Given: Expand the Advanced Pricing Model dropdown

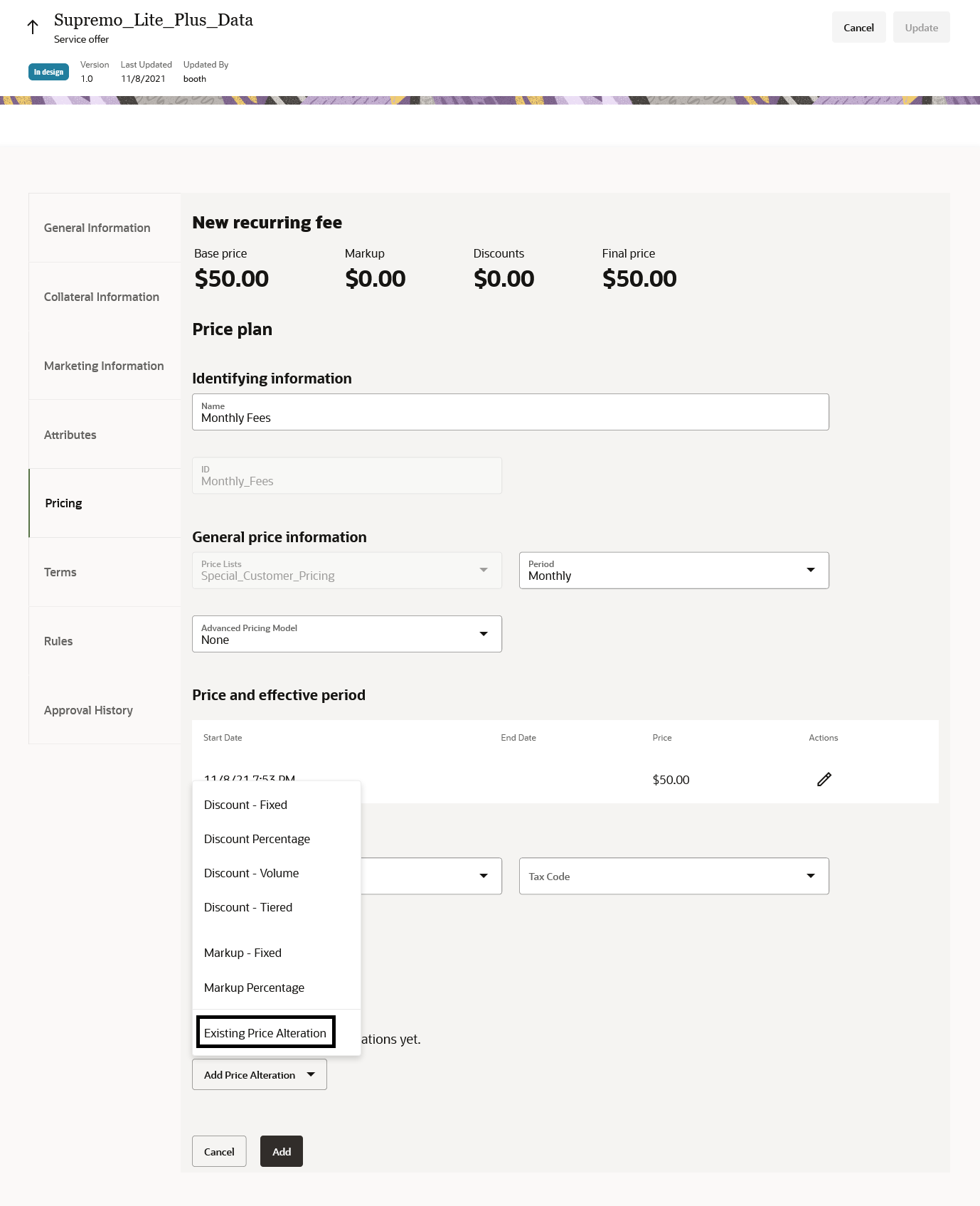Looking at the screenshot, I should (x=346, y=634).
